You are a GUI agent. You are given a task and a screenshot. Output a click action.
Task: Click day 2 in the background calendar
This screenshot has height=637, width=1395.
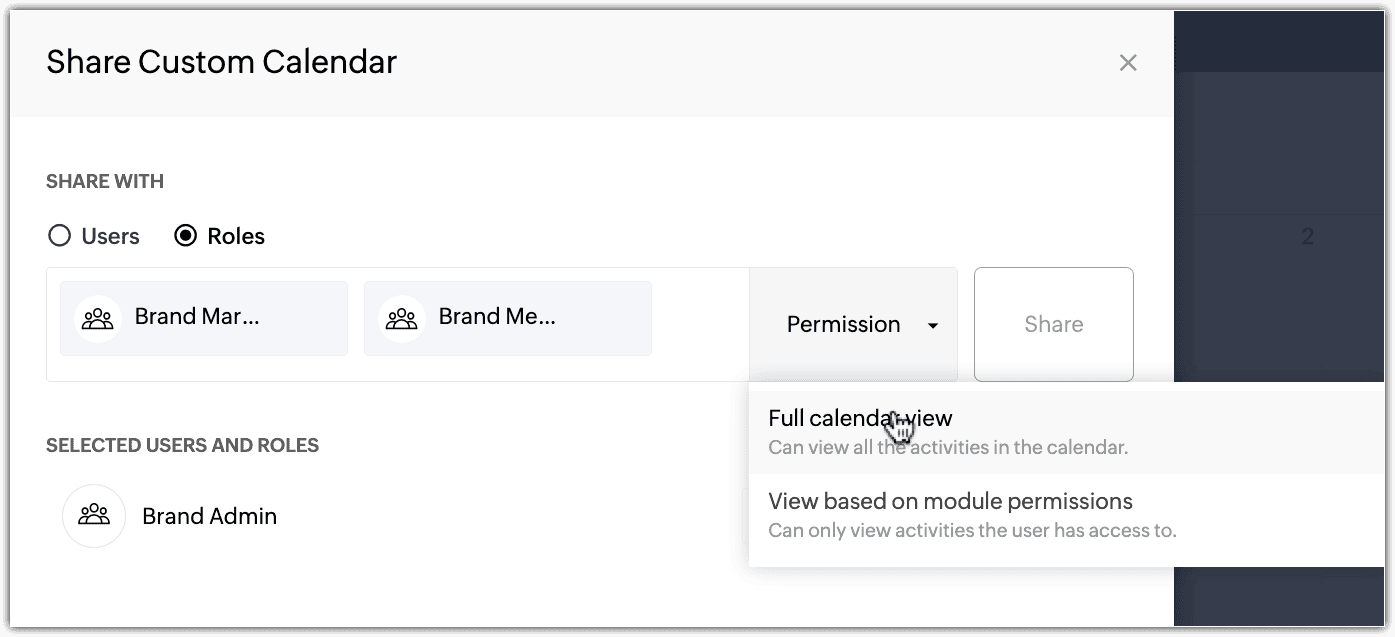(1307, 237)
